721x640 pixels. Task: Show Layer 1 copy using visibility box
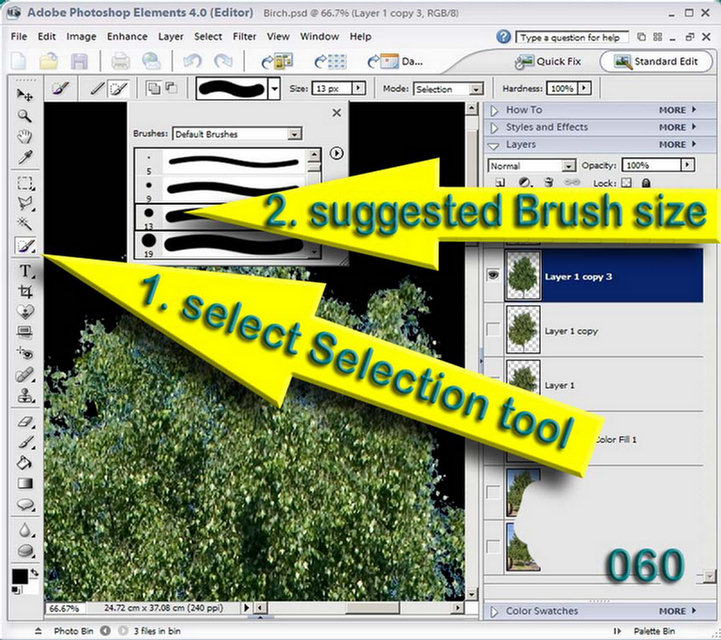[x=493, y=329]
